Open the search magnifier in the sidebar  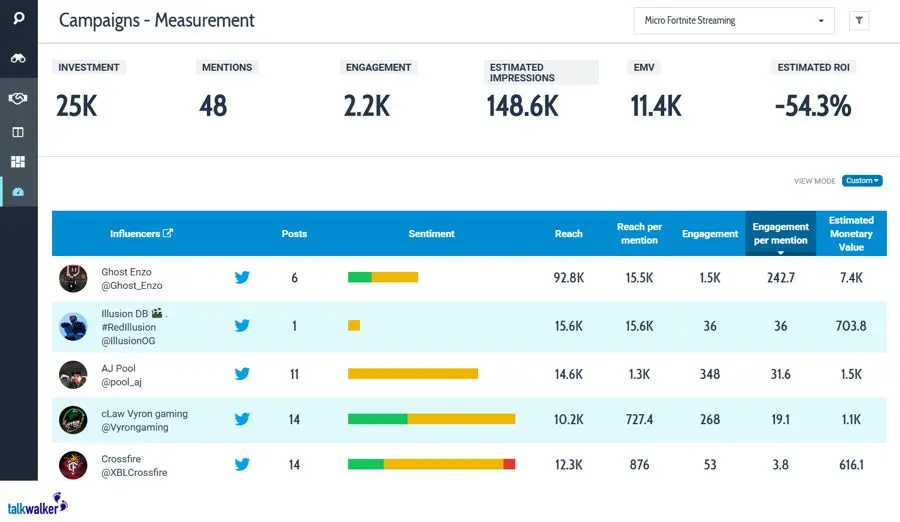18,20
